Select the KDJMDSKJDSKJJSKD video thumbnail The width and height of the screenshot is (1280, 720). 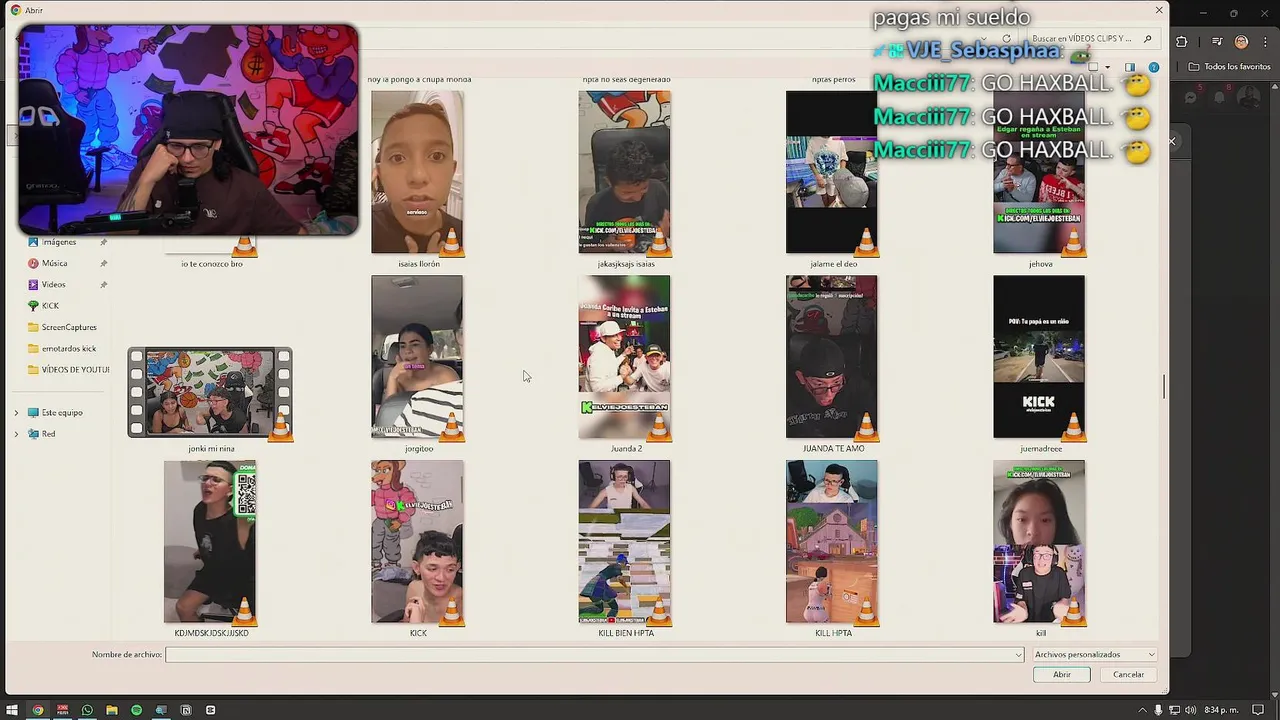[x=210, y=542]
